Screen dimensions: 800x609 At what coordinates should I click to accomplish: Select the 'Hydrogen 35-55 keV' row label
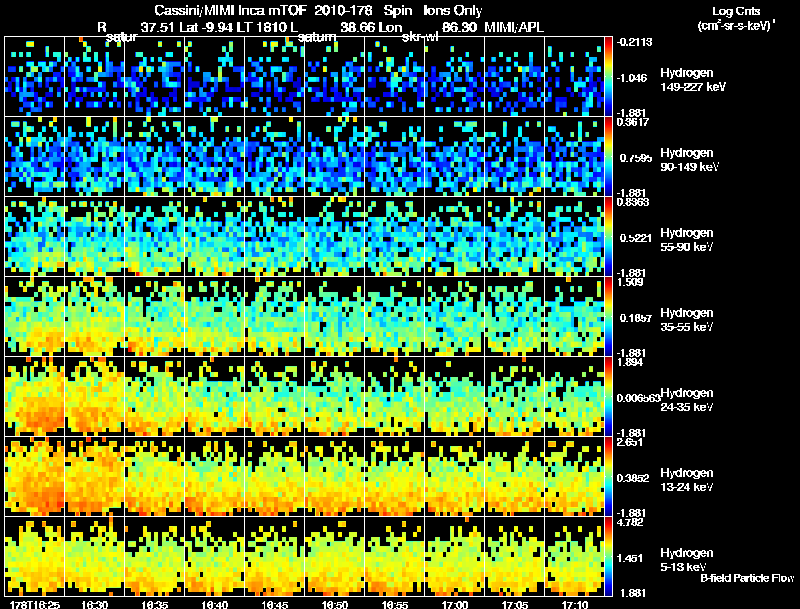point(686,320)
